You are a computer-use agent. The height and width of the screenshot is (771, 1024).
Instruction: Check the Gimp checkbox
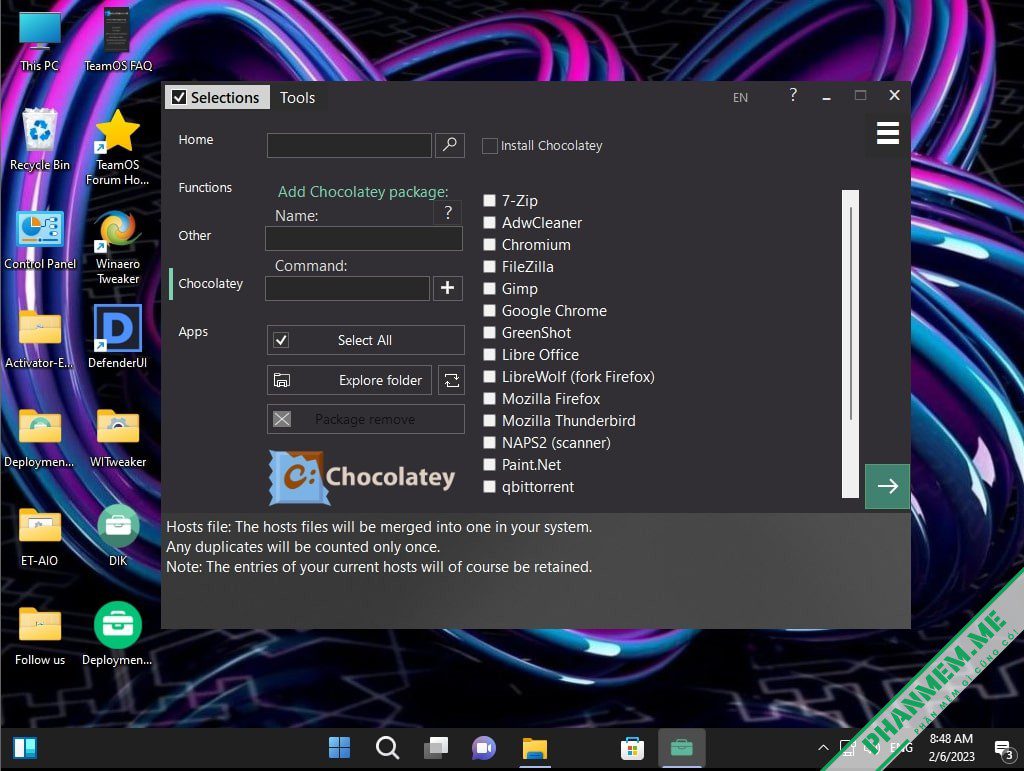[x=489, y=289]
